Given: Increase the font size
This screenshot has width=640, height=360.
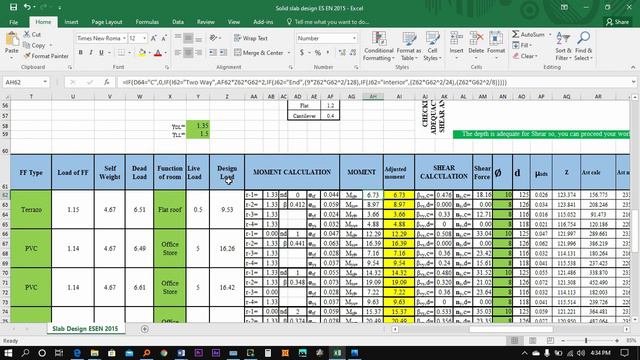Looking at the screenshot, I should click(153, 38).
